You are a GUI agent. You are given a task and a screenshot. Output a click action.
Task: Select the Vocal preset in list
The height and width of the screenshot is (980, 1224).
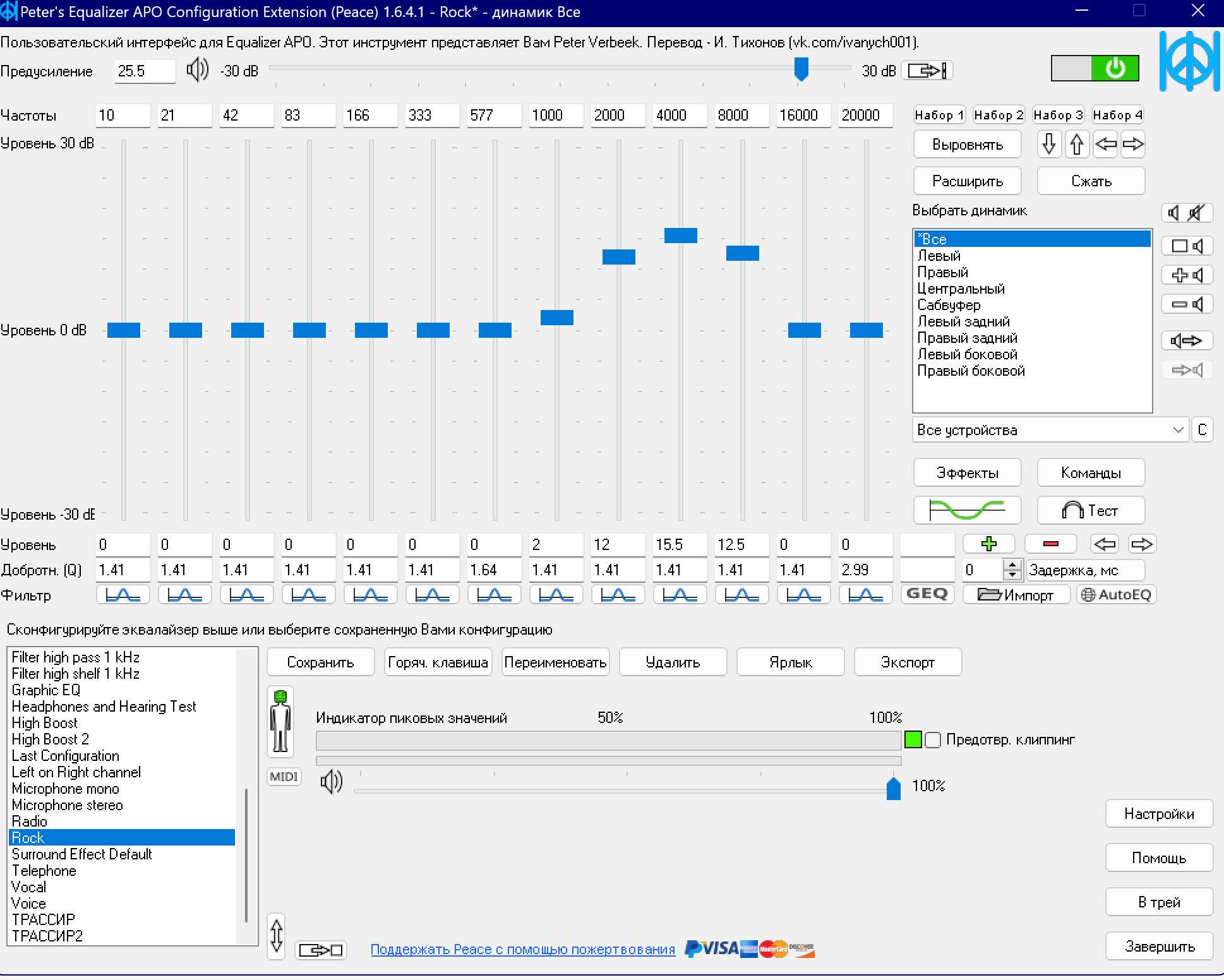(29, 887)
